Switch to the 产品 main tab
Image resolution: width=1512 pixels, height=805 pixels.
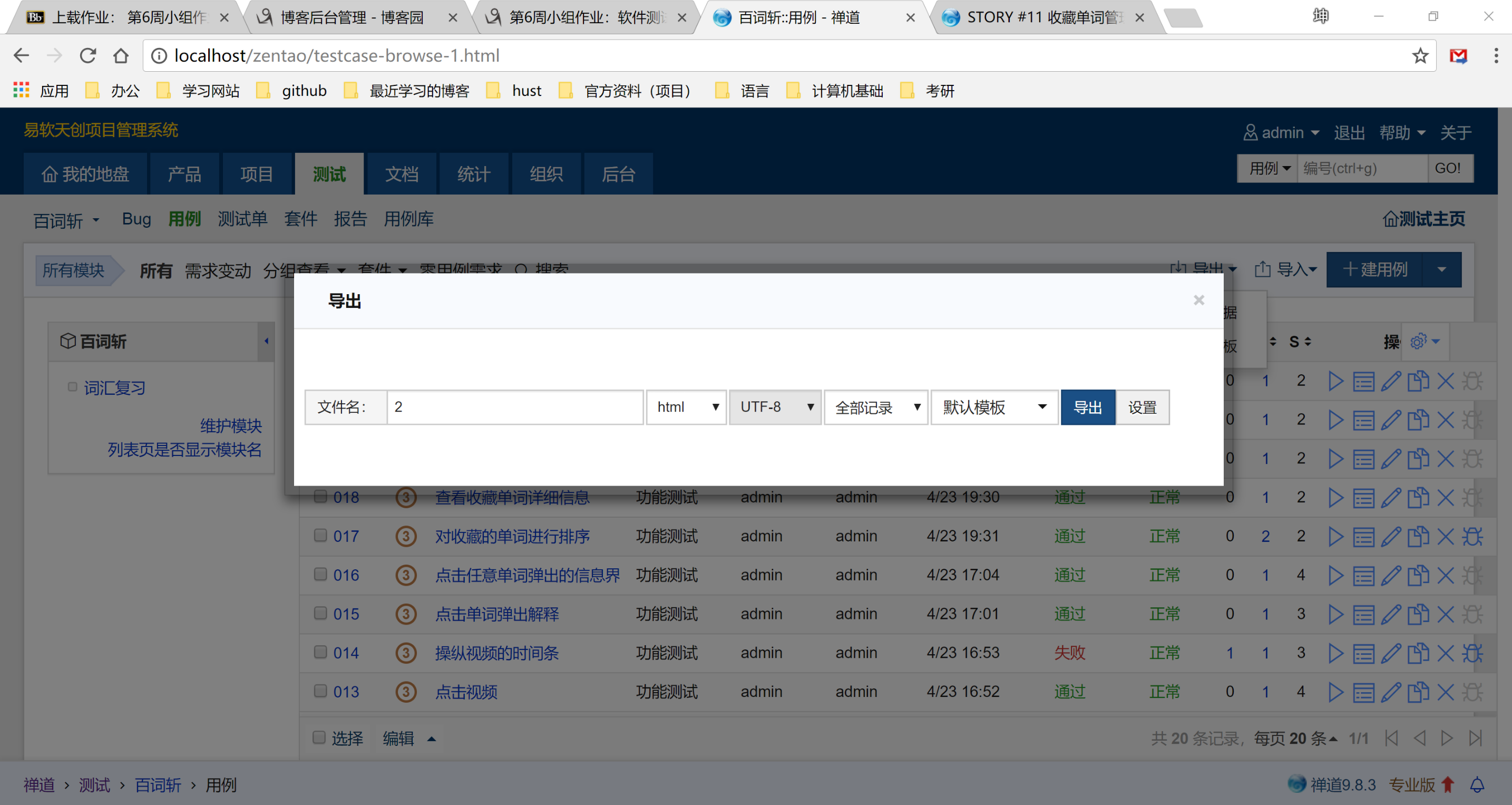(x=184, y=174)
